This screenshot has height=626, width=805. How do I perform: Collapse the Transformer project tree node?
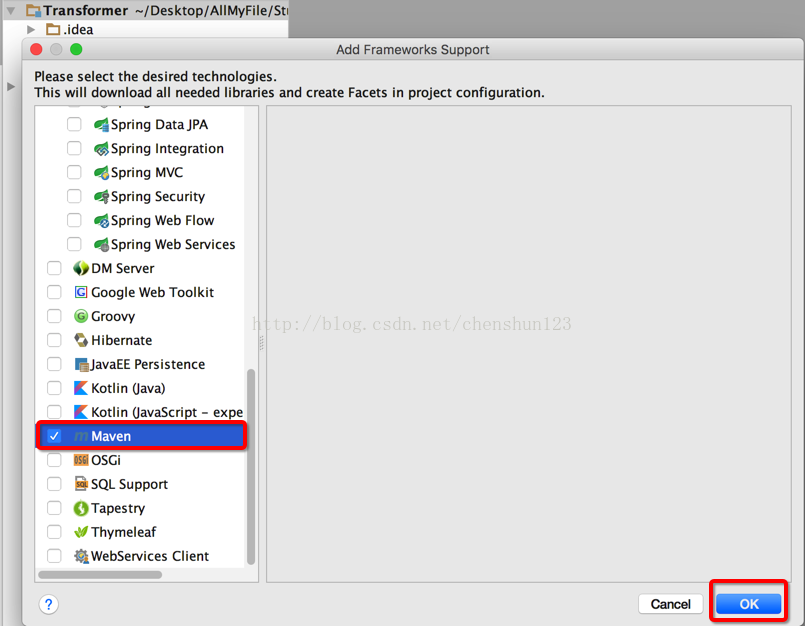point(11,10)
